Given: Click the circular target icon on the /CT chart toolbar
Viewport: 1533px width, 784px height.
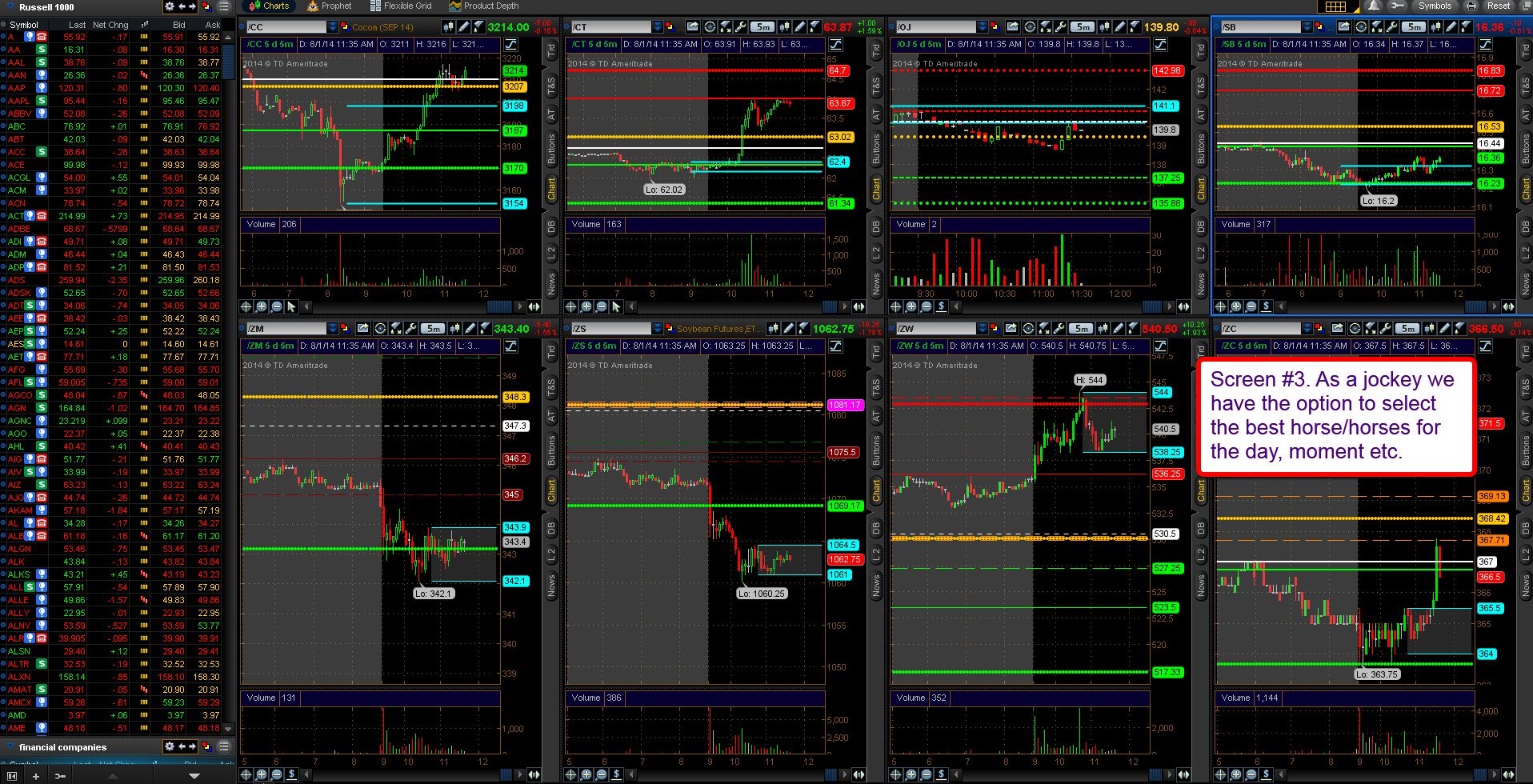Looking at the screenshot, I should coord(710,27).
